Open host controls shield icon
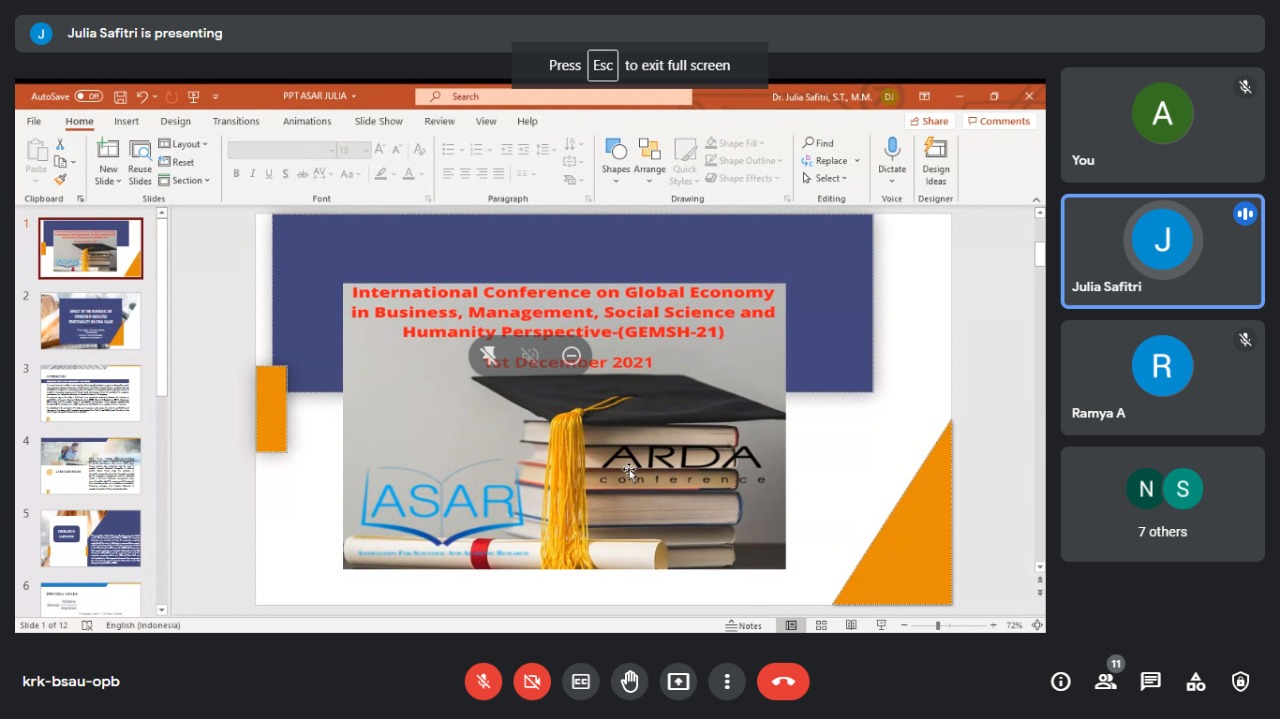Image resolution: width=1280 pixels, height=719 pixels. tap(1241, 682)
